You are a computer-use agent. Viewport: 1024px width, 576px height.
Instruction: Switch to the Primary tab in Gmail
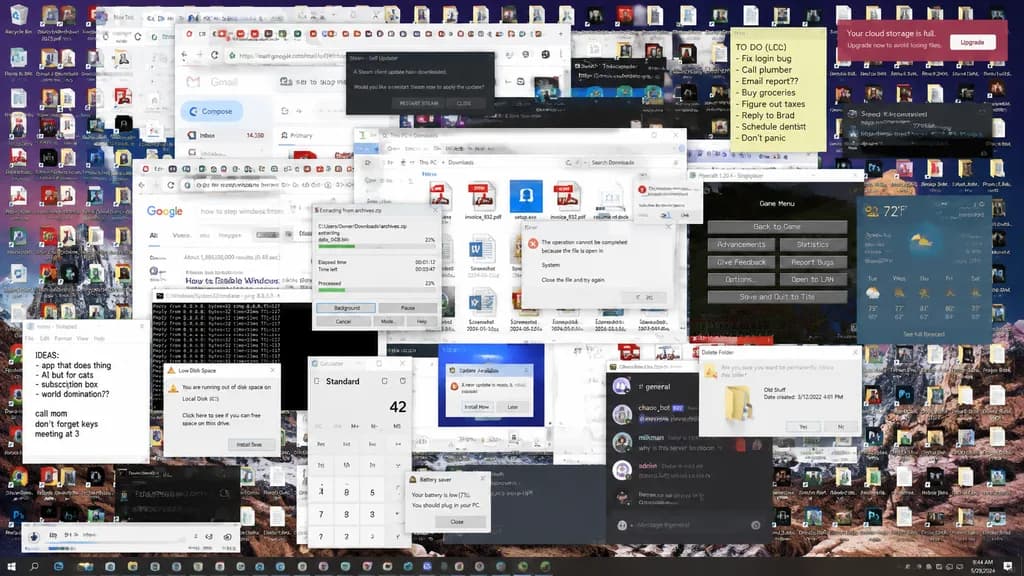coord(297,135)
